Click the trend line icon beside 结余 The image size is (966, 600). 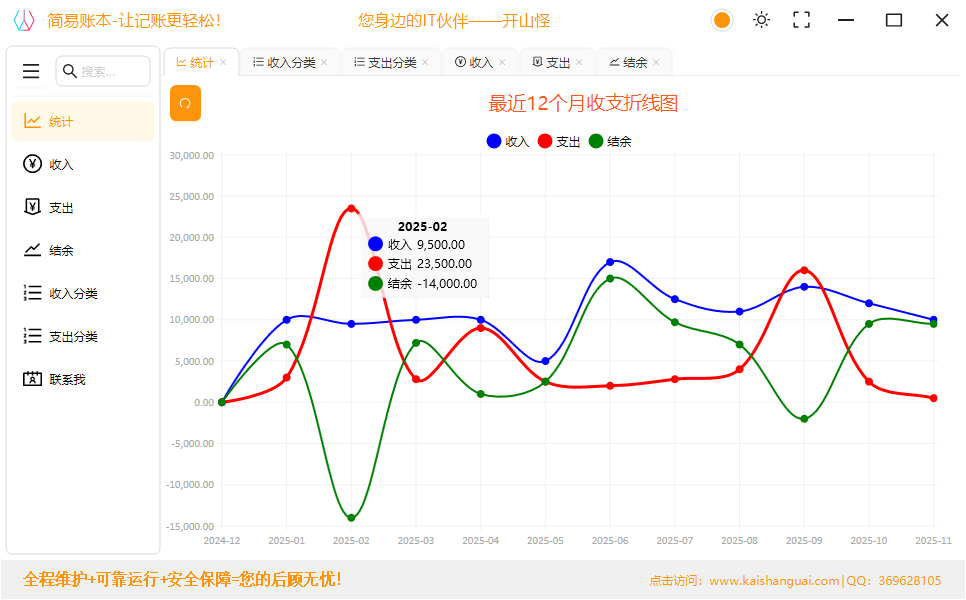coord(32,250)
